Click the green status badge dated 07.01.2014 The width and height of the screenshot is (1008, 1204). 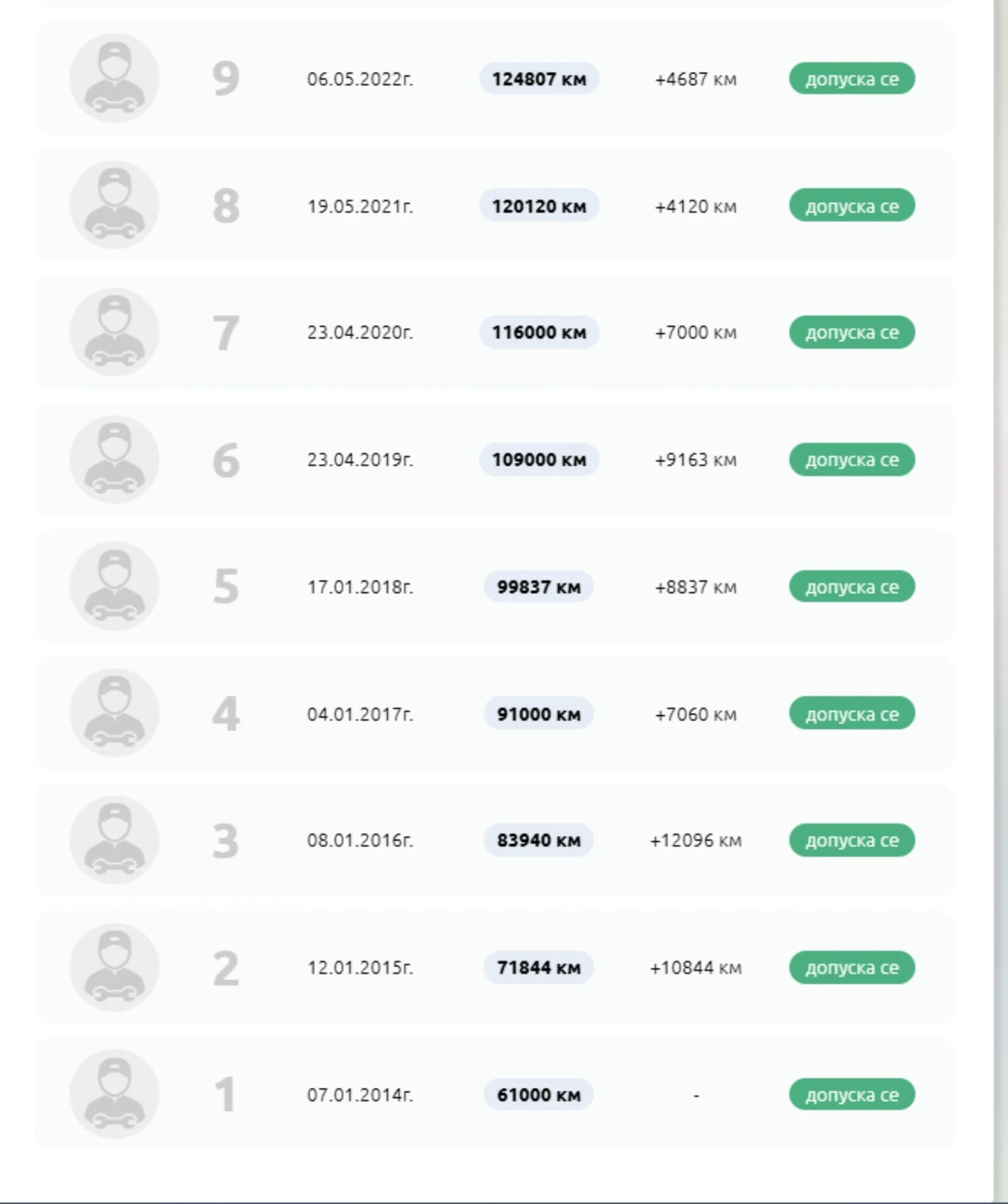click(x=852, y=1095)
